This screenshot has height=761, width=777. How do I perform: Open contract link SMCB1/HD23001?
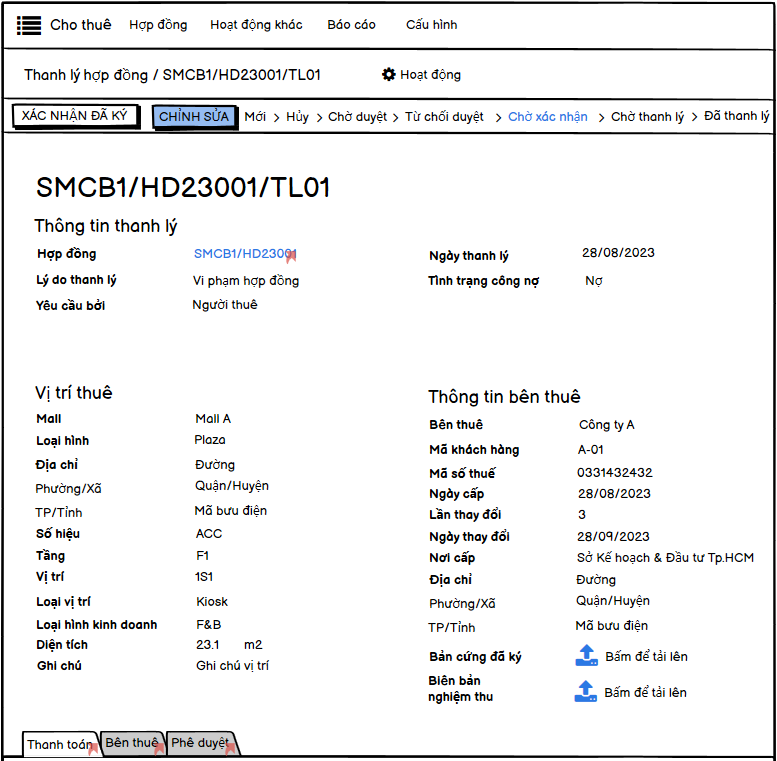point(245,254)
